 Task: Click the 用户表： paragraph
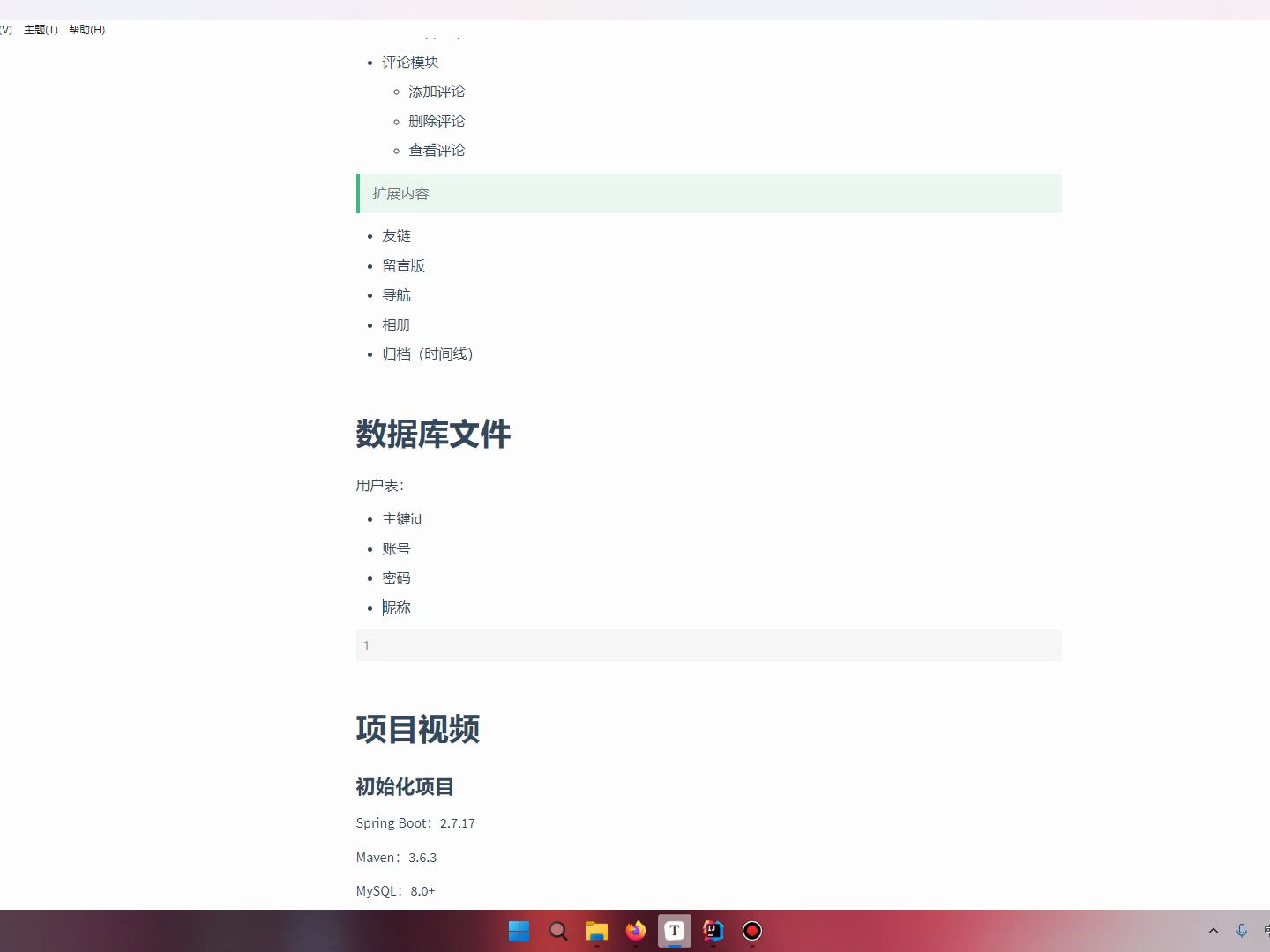coord(380,486)
